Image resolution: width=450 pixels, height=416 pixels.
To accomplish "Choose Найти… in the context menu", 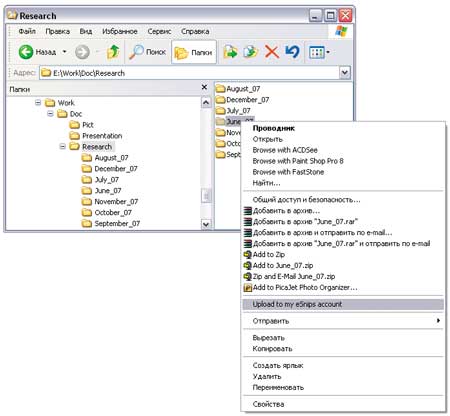I will click(x=343, y=183).
